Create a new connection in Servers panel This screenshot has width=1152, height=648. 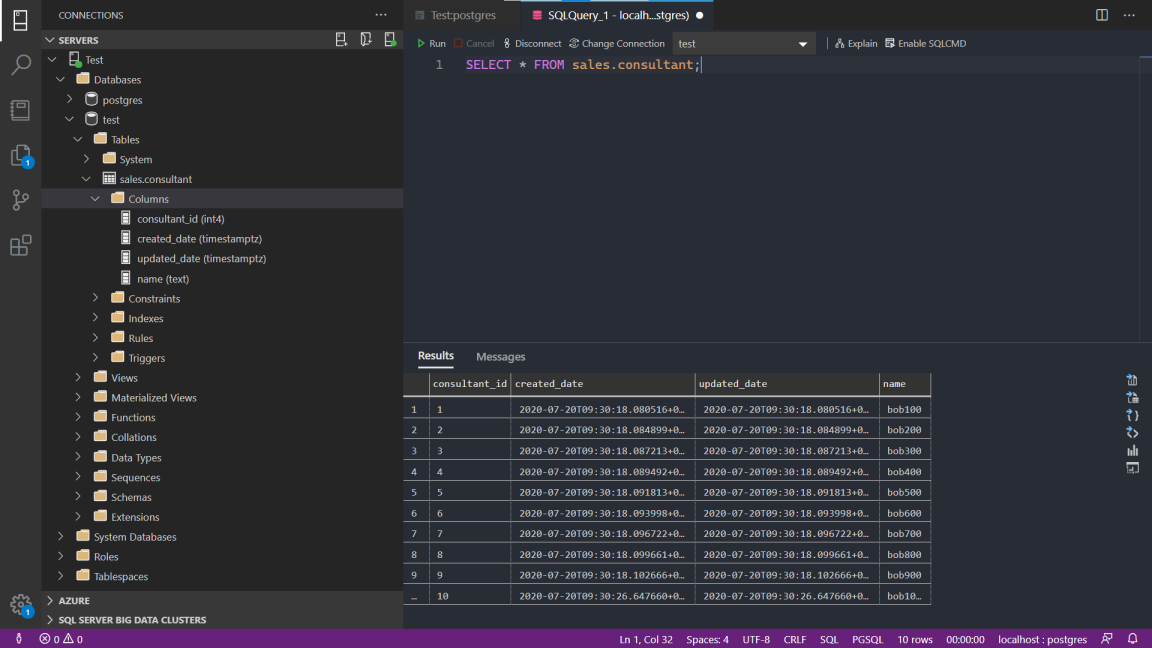click(340, 39)
